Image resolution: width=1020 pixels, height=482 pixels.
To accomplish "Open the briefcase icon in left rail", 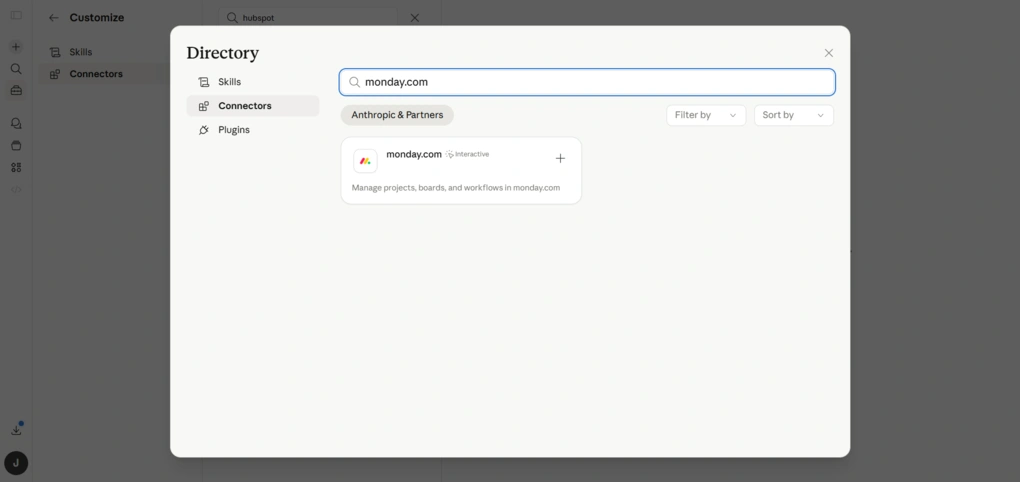I will pyautogui.click(x=16, y=90).
